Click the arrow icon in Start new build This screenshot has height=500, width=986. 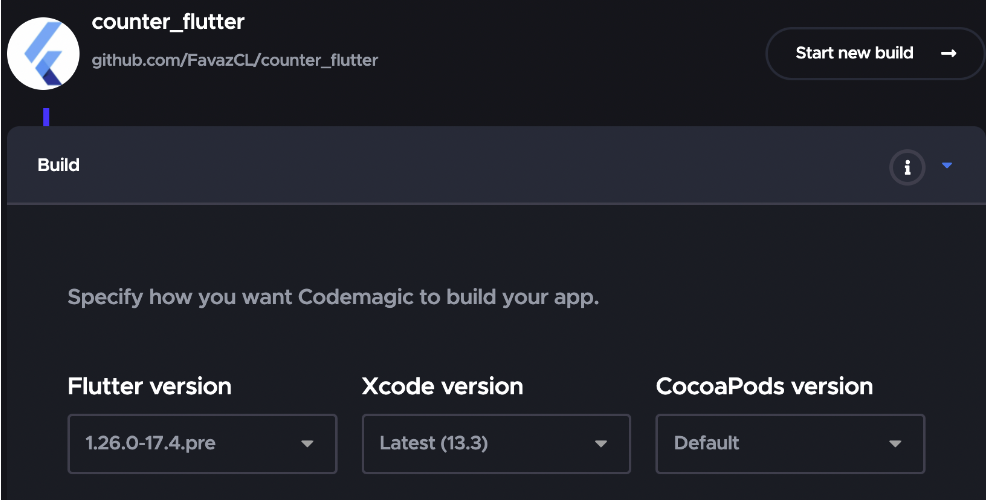coord(948,53)
